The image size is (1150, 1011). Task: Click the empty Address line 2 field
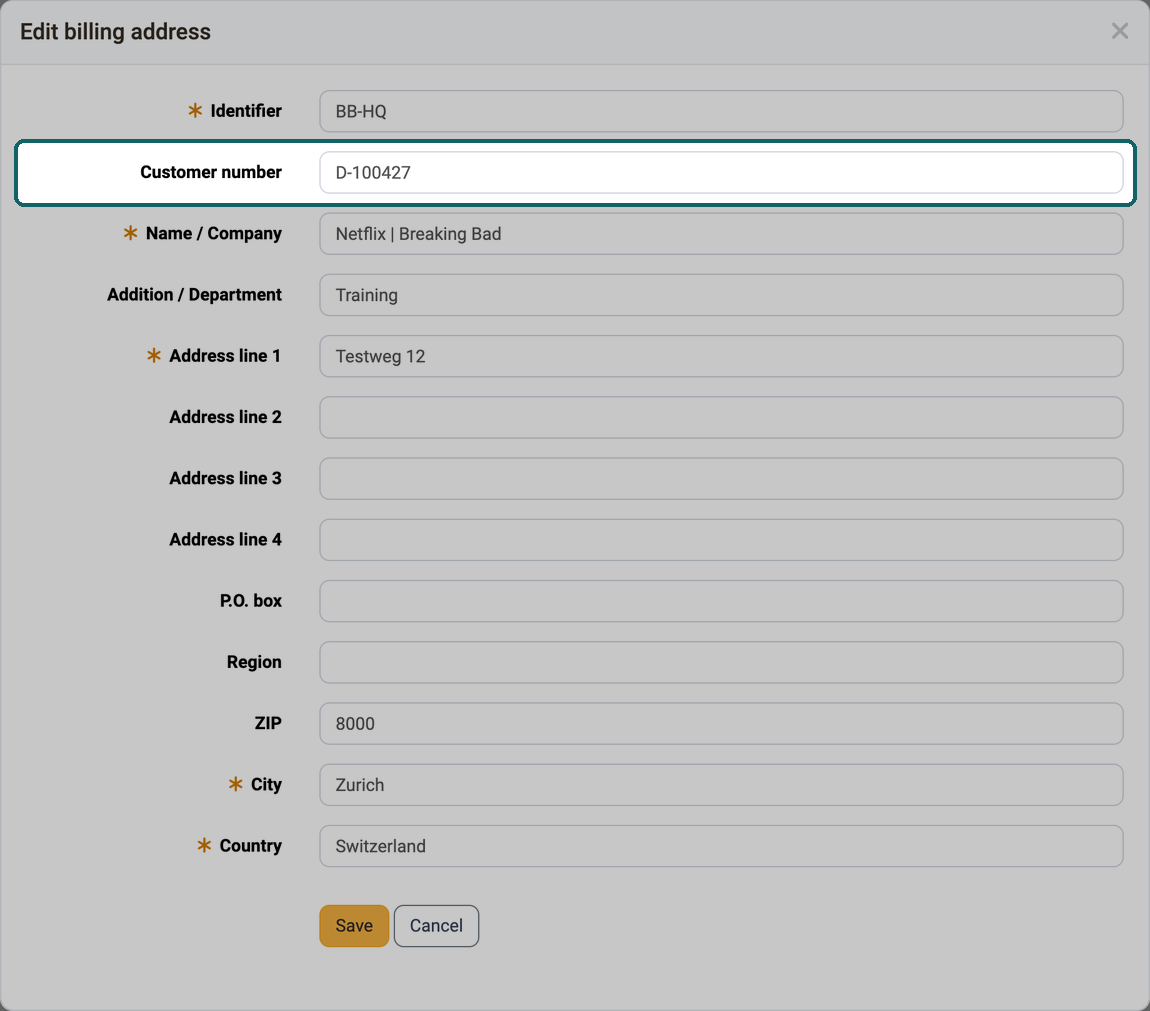721,417
